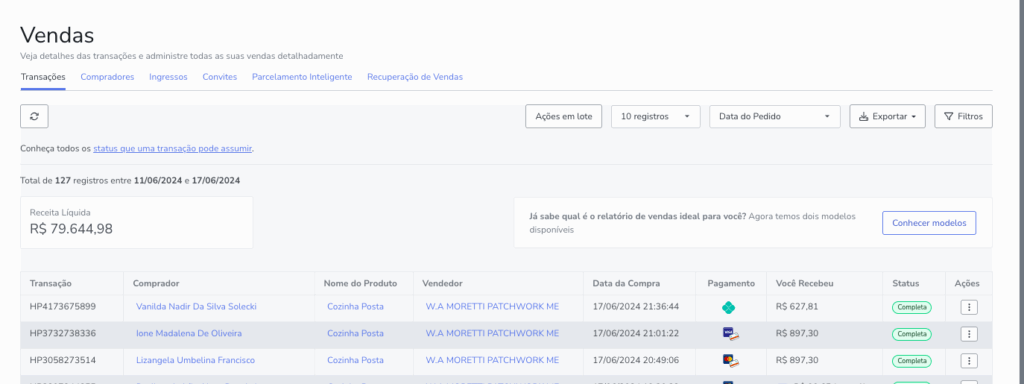The width and height of the screenshot is (1024, 384).
Task: Click the Vendas page heading
Action: coord(57,35)
